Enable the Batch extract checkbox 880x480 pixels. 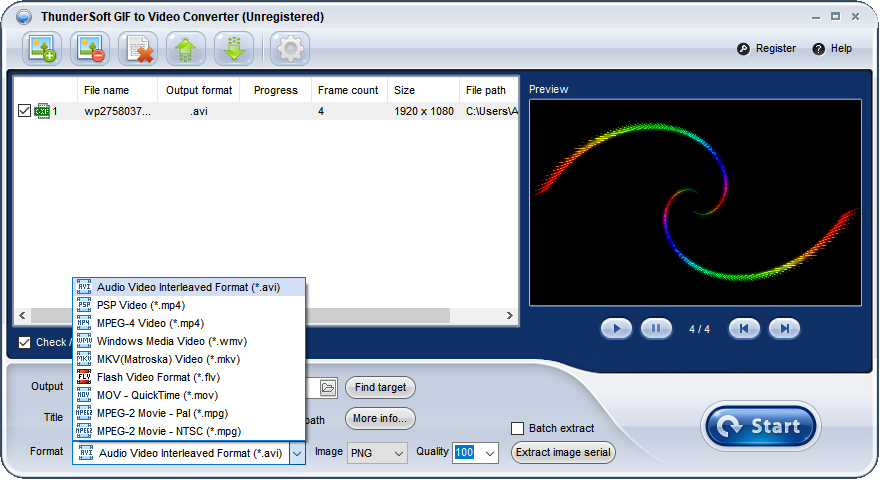coord(517,428)
